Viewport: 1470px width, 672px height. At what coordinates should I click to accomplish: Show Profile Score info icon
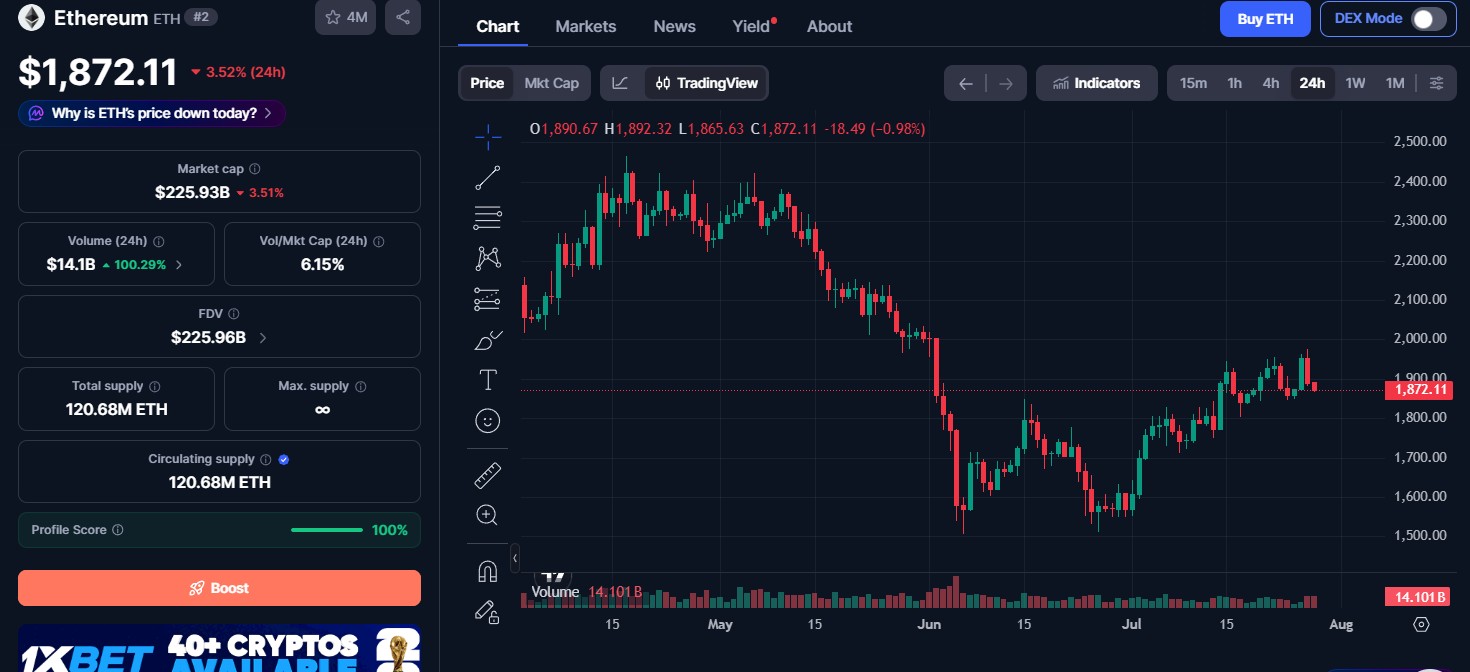(118, 530)
